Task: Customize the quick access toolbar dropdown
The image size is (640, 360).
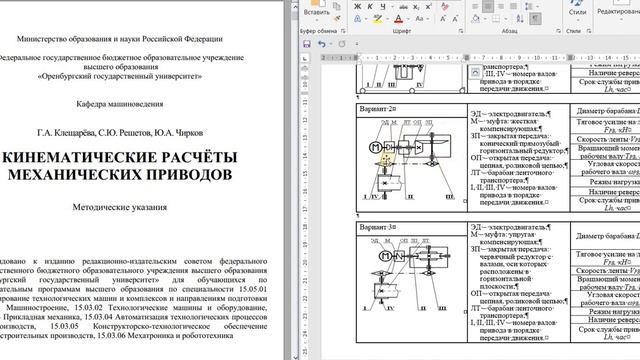Action: pos(357,44)
